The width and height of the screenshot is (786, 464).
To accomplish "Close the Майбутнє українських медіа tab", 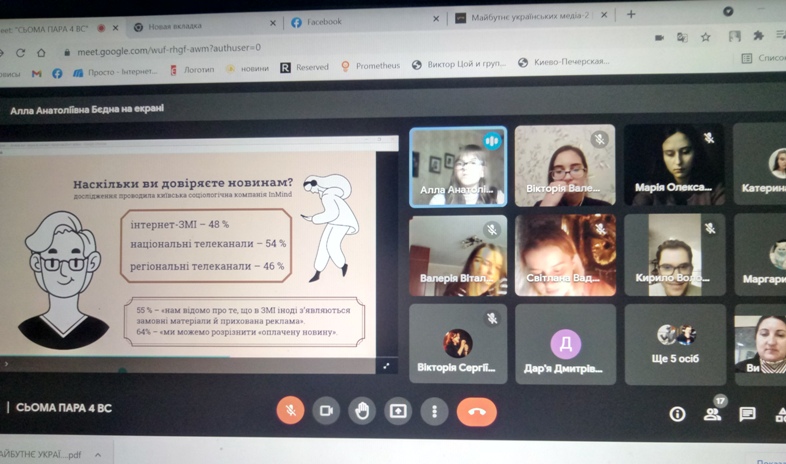I will [604, 15].
